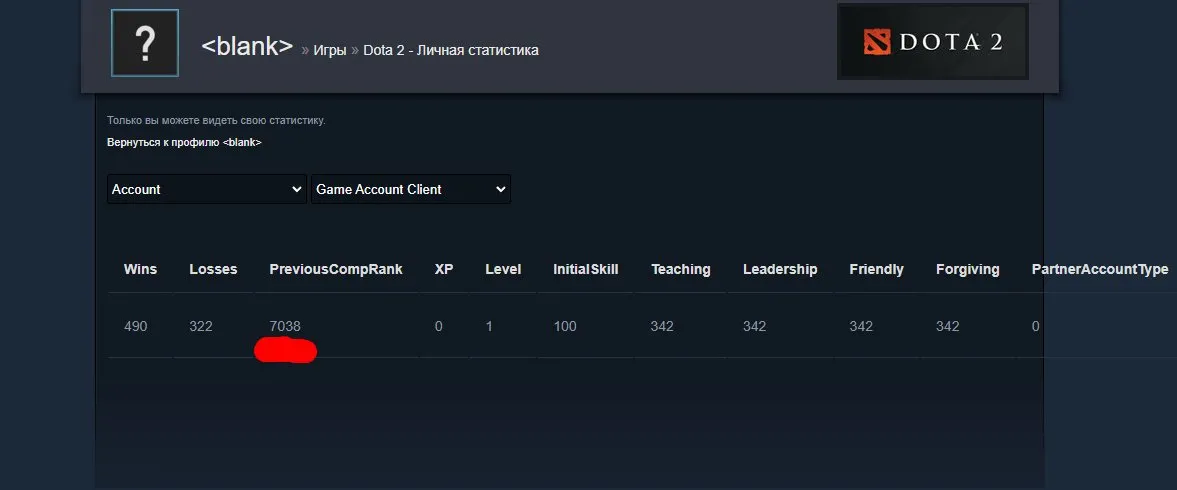The height and width of the screenshot is (490, 1177).
Task: Go to the Игры breadcrumb link
Action: click(x=330, y=50)
